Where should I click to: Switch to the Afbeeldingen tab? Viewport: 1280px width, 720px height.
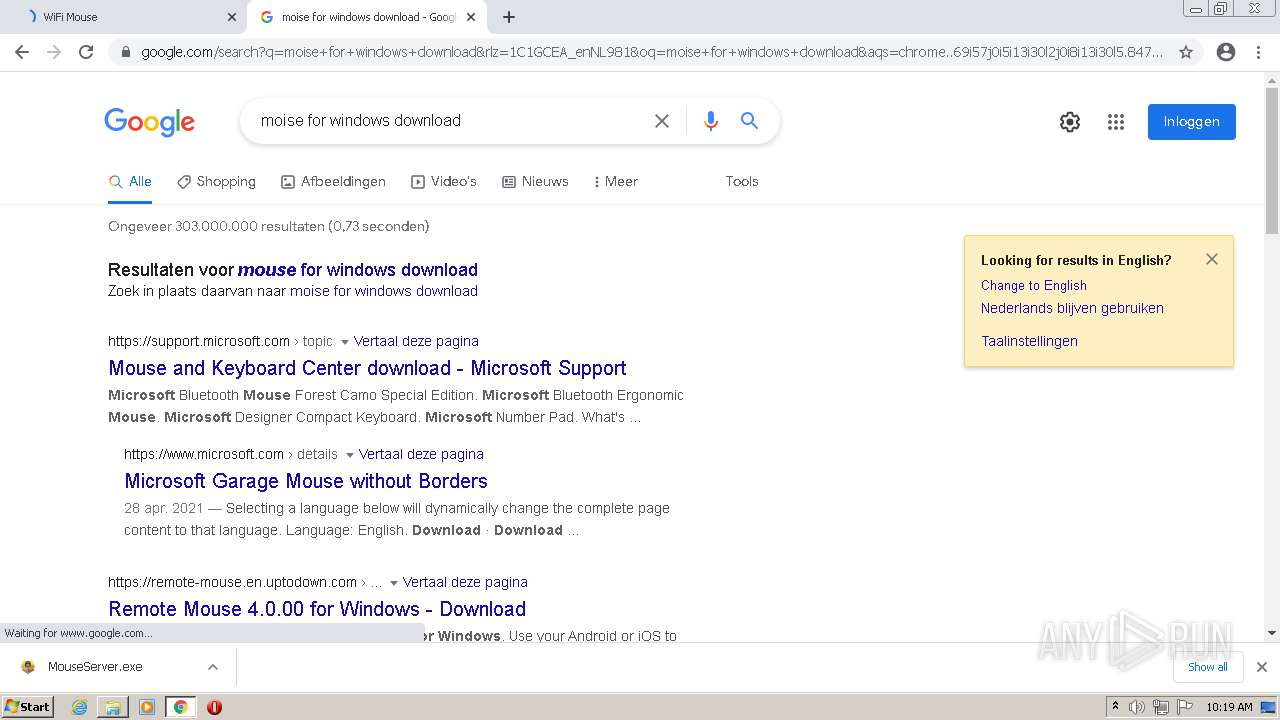(x=333, y=182)
